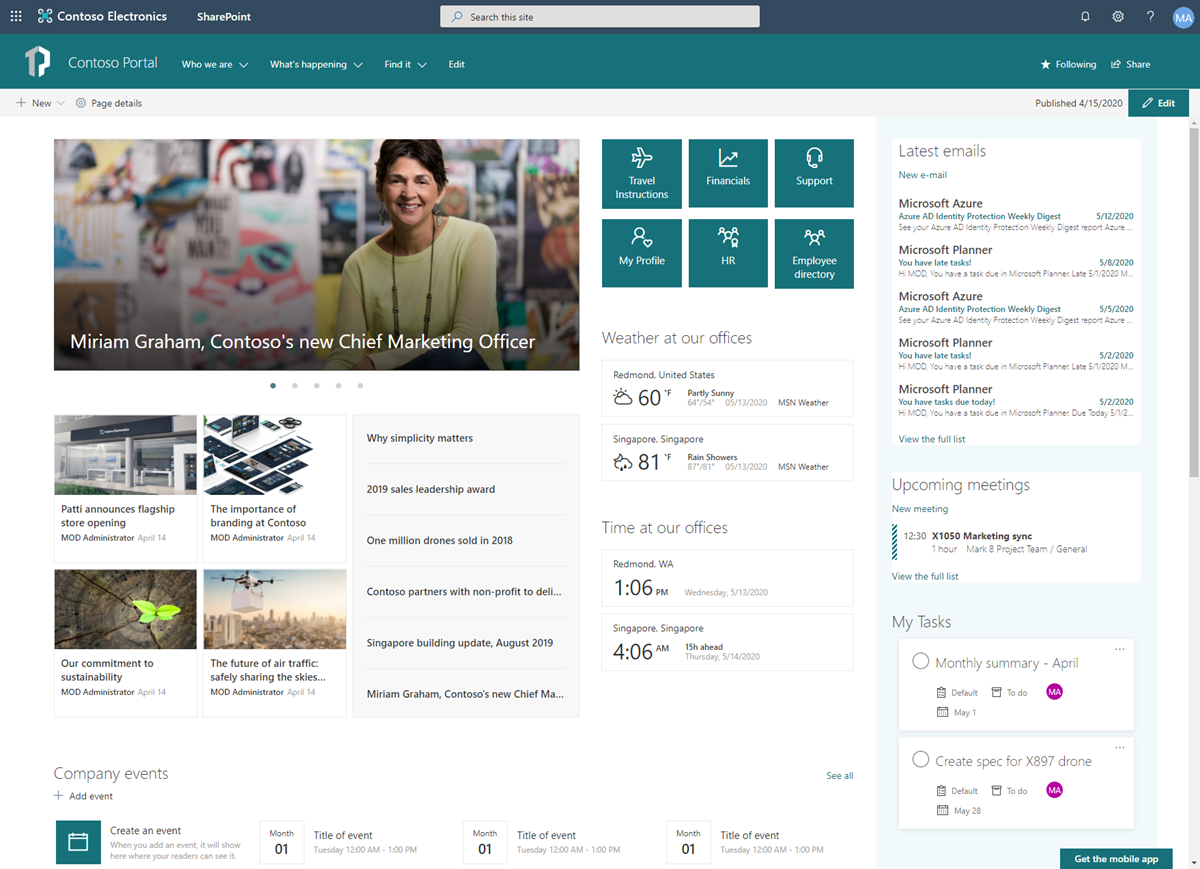Click the May 1 due date calendar icon

point(942,712)
